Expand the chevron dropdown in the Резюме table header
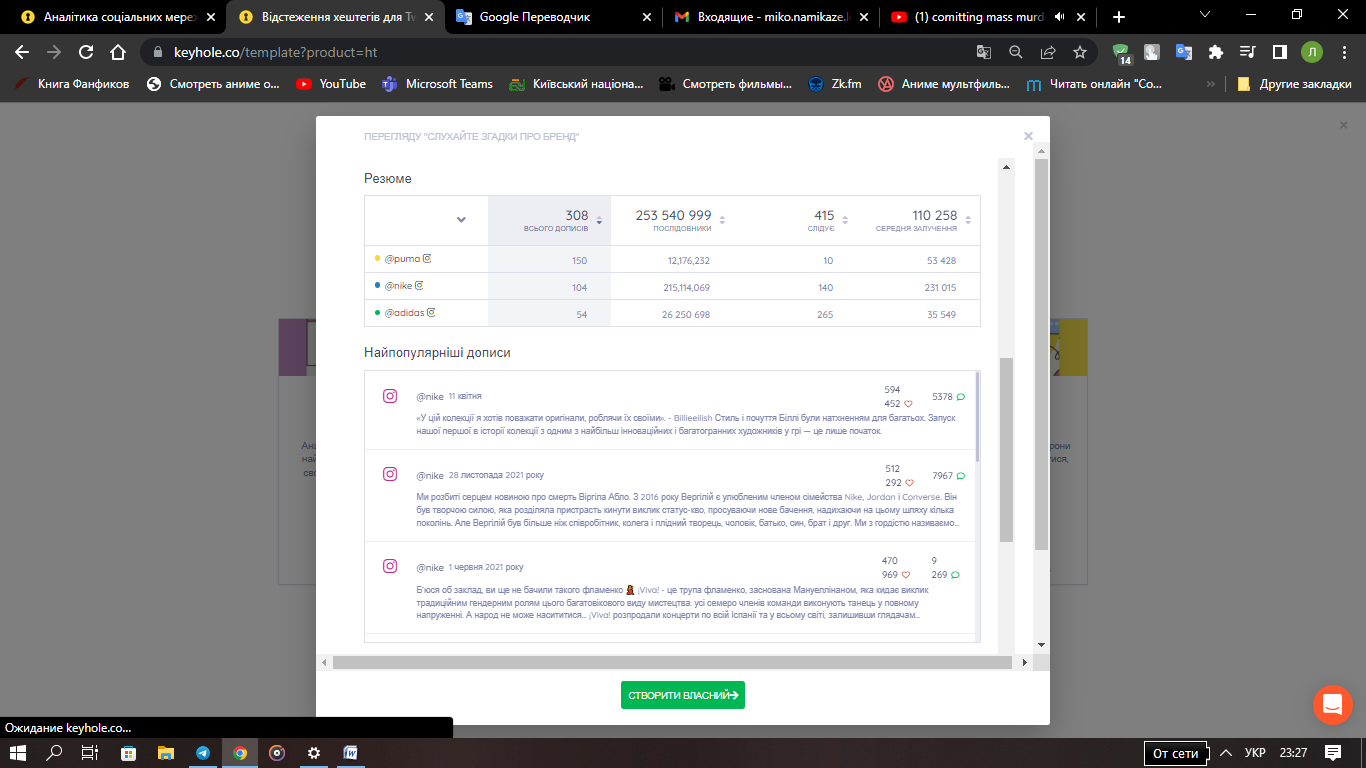This screenshot has height=768, width=1366. click(x=461, y=220)
